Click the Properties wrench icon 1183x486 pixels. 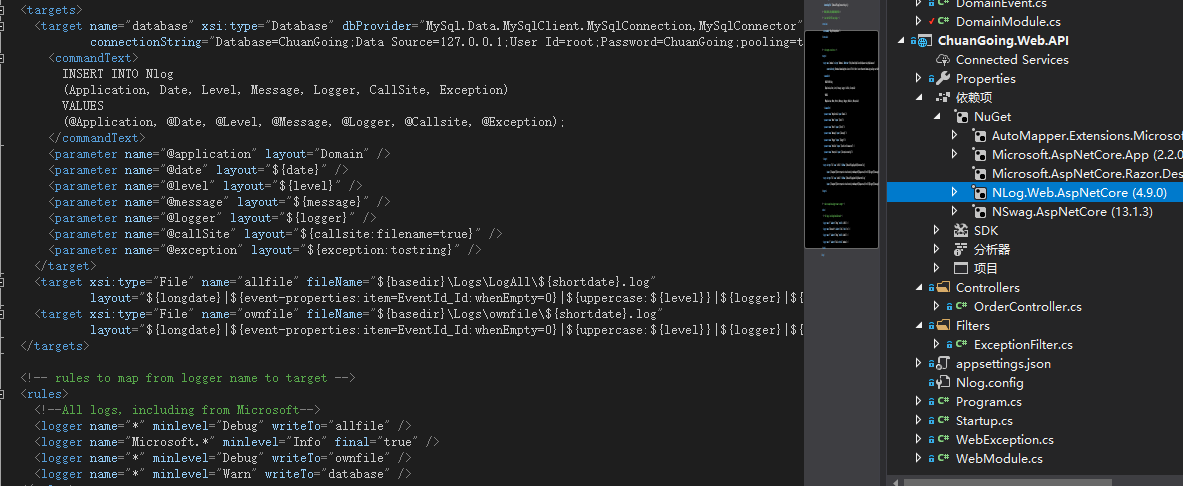[942, 79]
